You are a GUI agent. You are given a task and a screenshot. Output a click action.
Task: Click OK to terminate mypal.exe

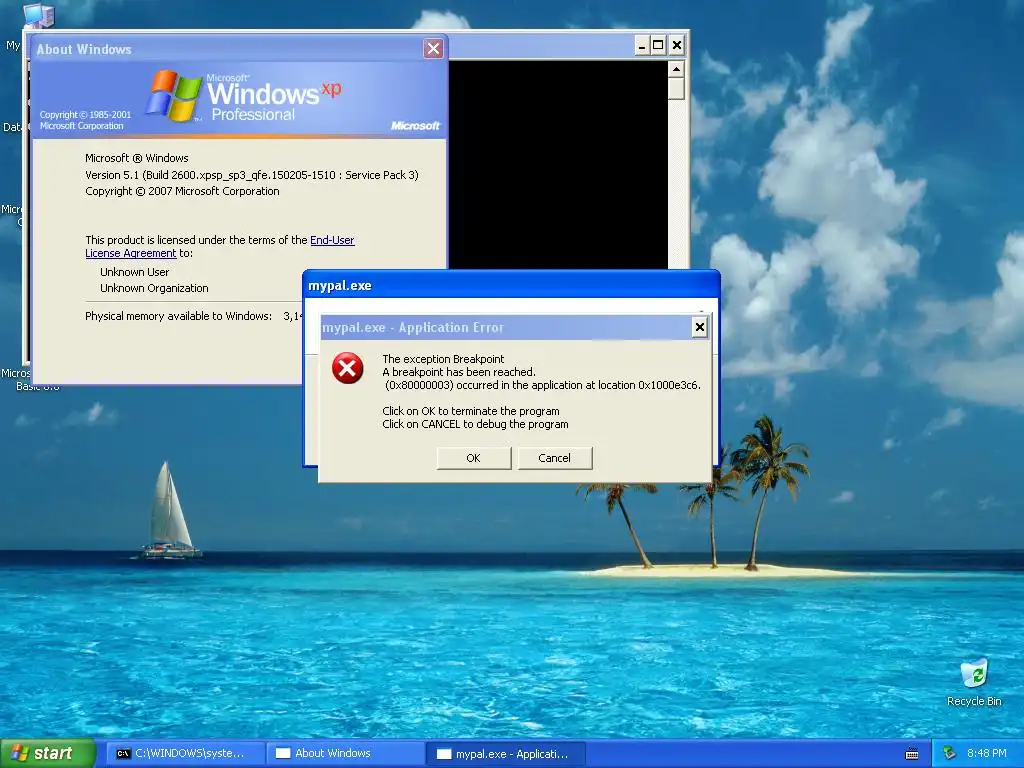click(473, 458)
